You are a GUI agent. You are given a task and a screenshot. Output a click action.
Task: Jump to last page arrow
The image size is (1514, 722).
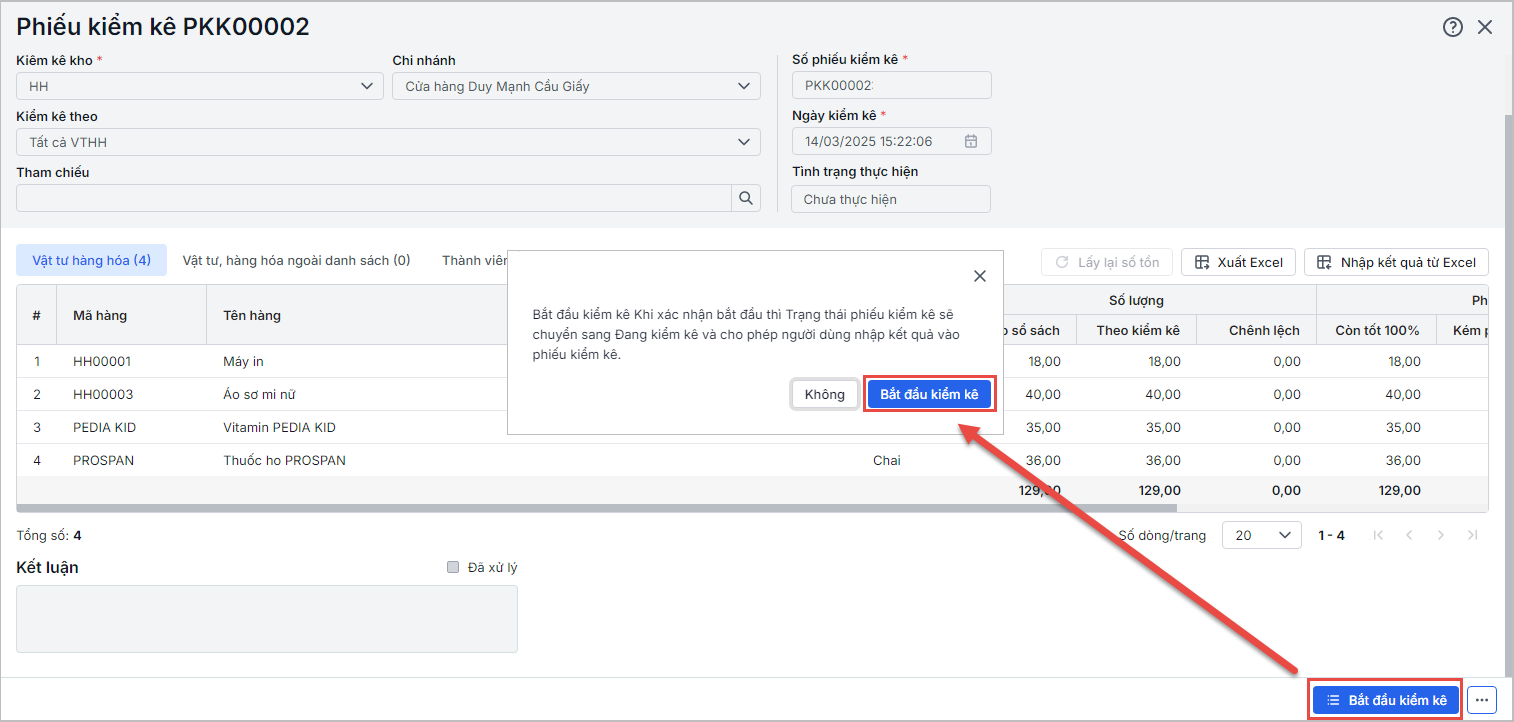[1472, 536]
